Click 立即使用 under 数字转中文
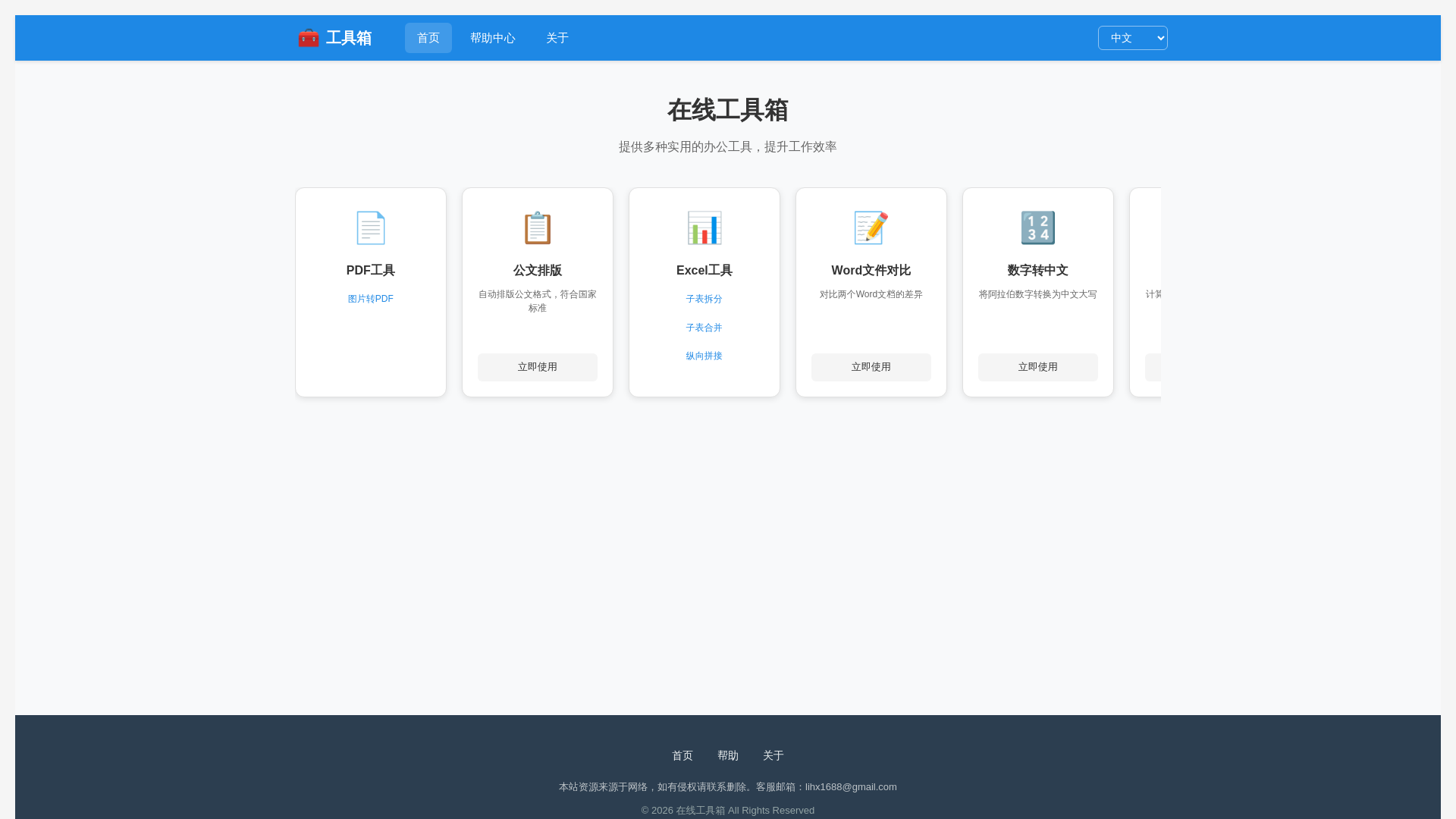Screen dimensions: 1456x819 (x=1038, y=367)
